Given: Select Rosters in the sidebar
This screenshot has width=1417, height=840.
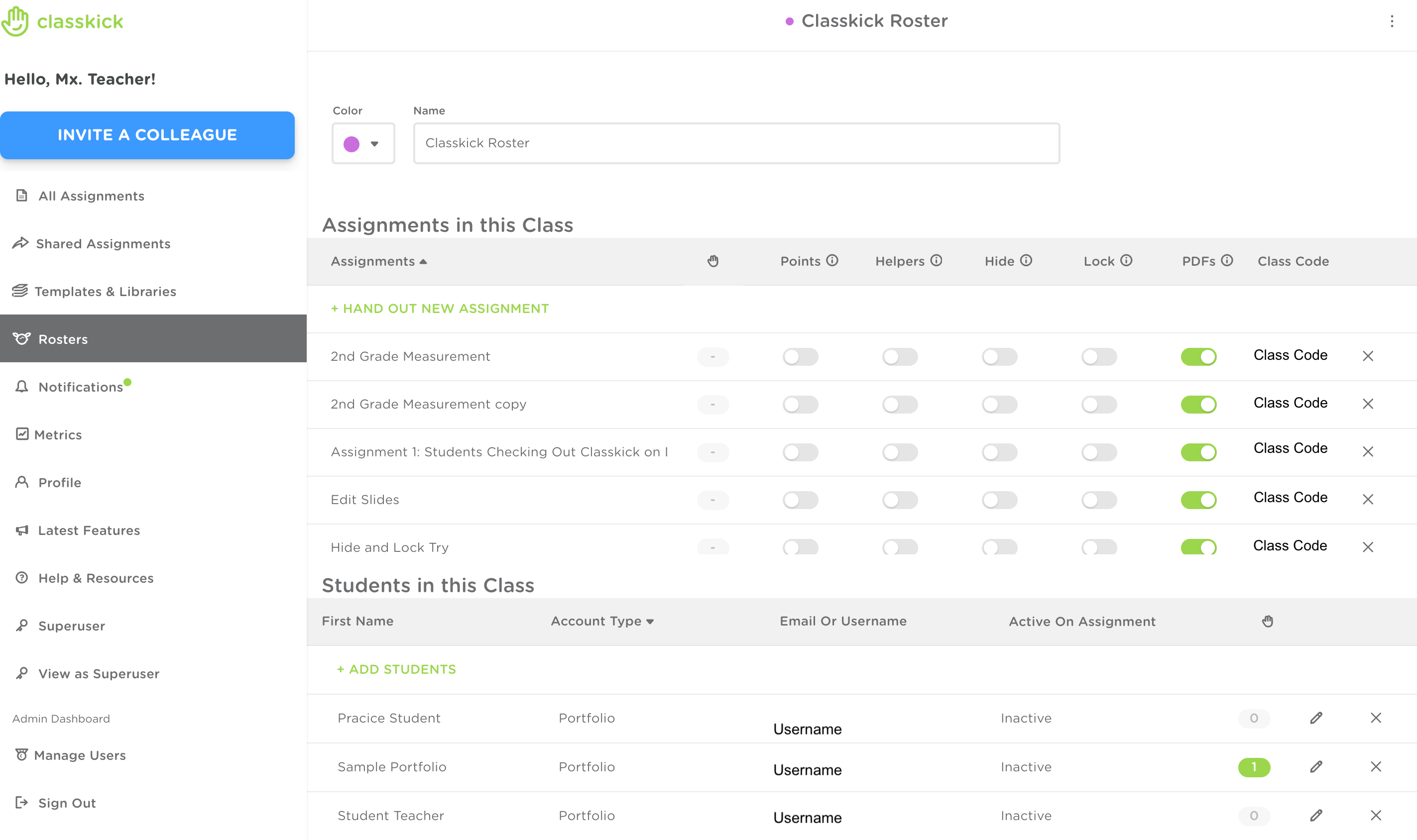Looking at the screenshot, I should click(153, 338).
